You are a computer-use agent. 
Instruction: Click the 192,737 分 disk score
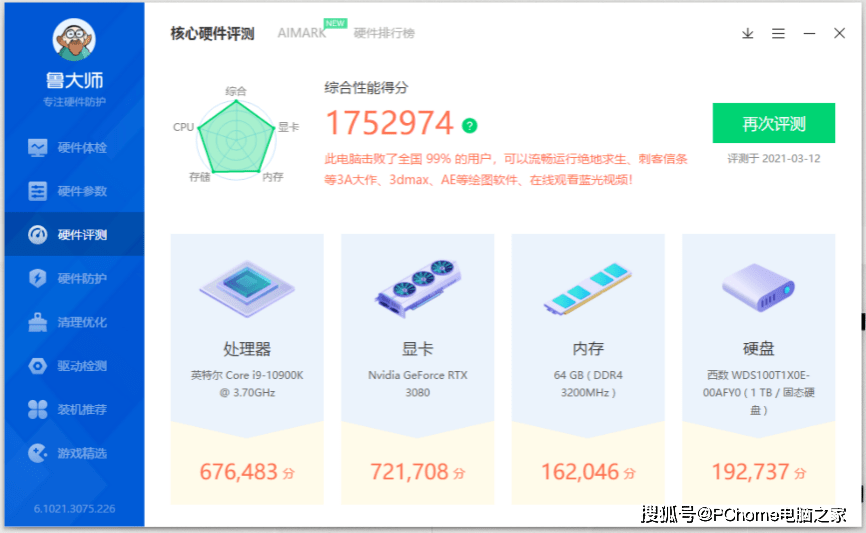(x=758, y=472)
